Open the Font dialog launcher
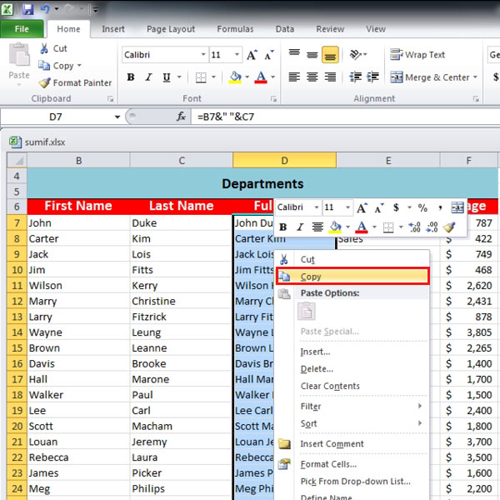500x500 pixels. pyautogui.click(x=274, y=99)
